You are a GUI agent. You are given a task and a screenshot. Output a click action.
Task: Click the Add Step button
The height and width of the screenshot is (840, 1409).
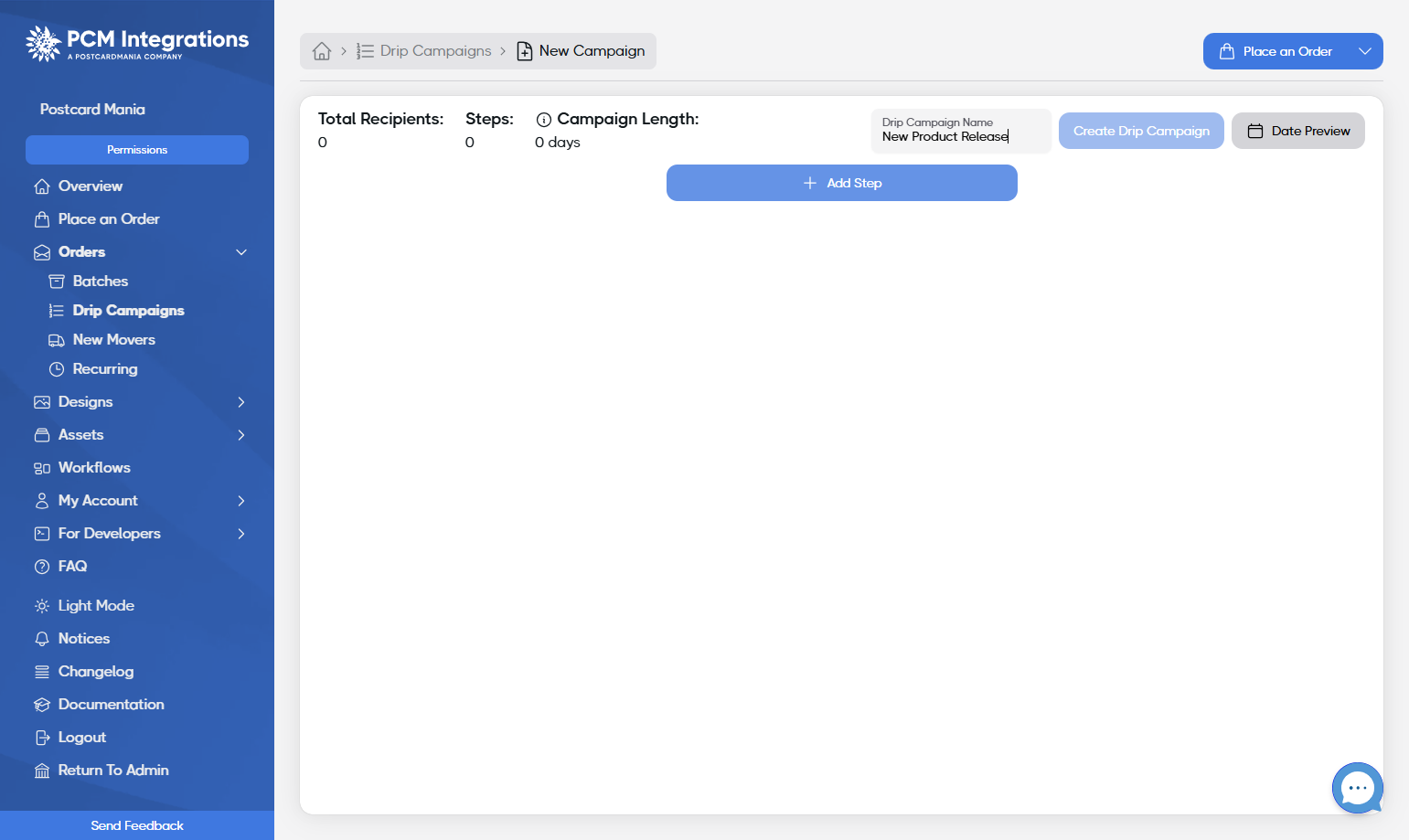click(842, 183)
